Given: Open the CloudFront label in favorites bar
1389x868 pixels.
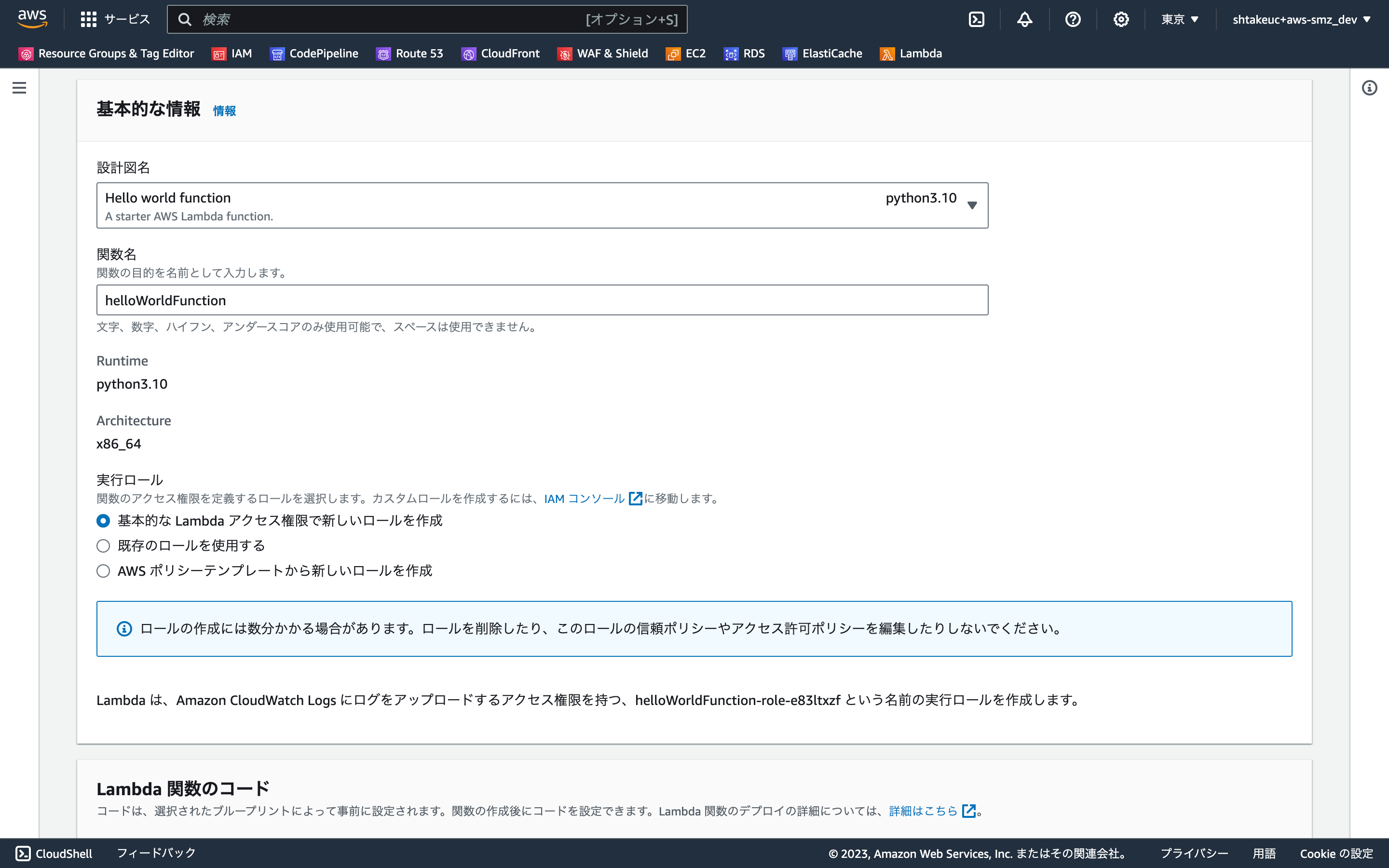Looking at the screenshot, I should (510, 54).
